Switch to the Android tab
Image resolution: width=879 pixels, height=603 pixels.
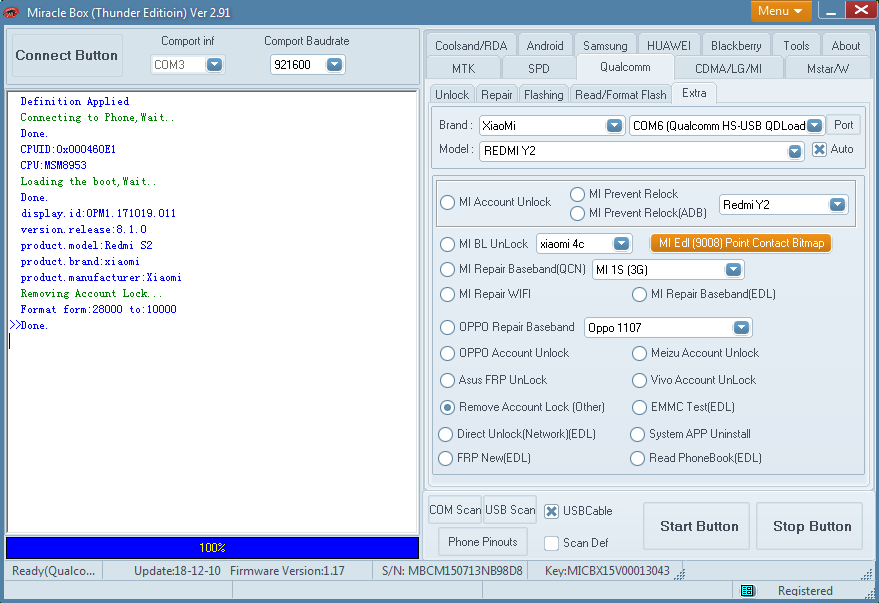(x=545, y=45)
